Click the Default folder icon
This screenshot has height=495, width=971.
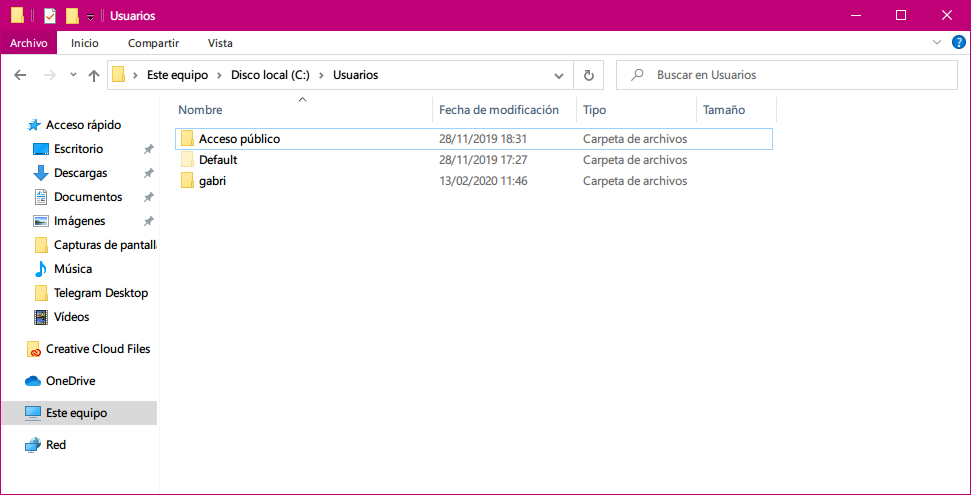pyautogui.click(x=188, y=160)
